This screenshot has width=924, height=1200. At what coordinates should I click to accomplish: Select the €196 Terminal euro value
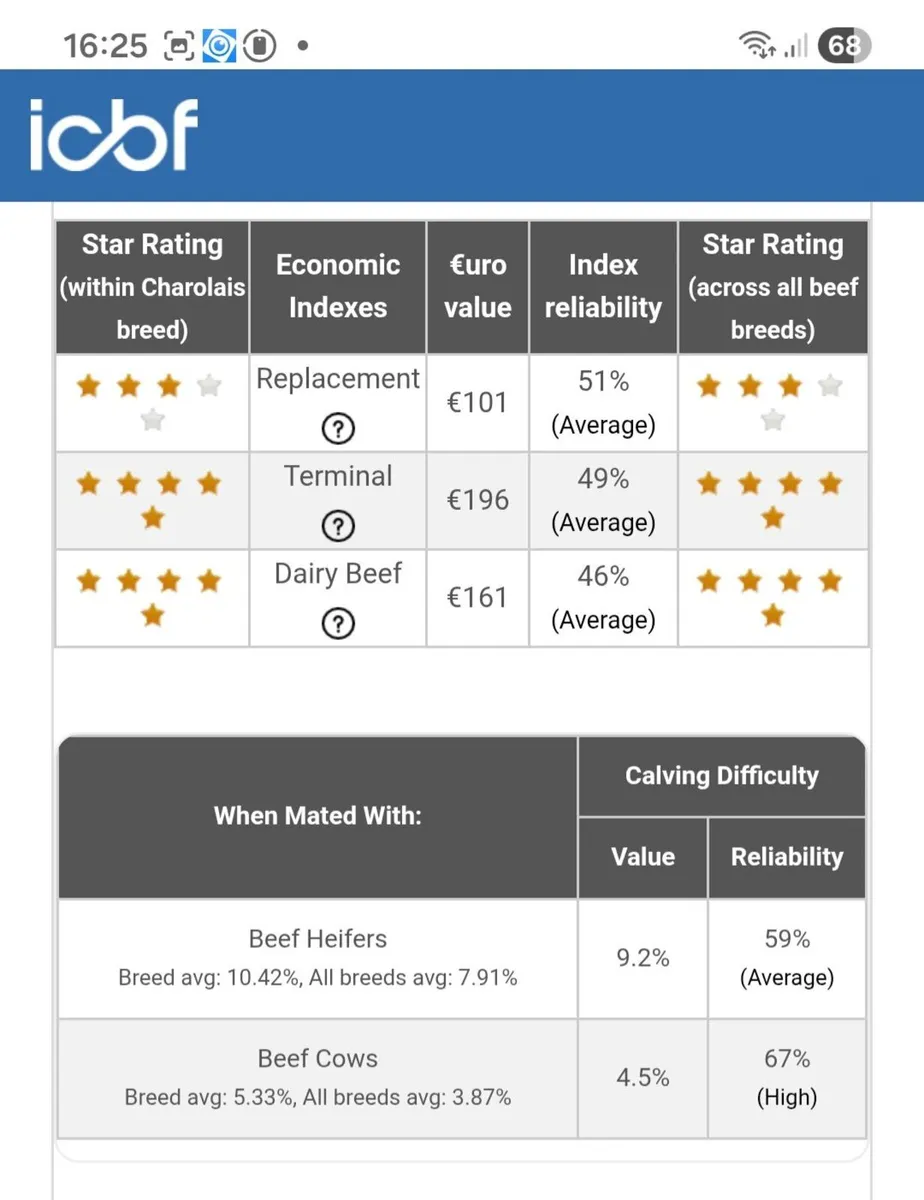point(478,500)
